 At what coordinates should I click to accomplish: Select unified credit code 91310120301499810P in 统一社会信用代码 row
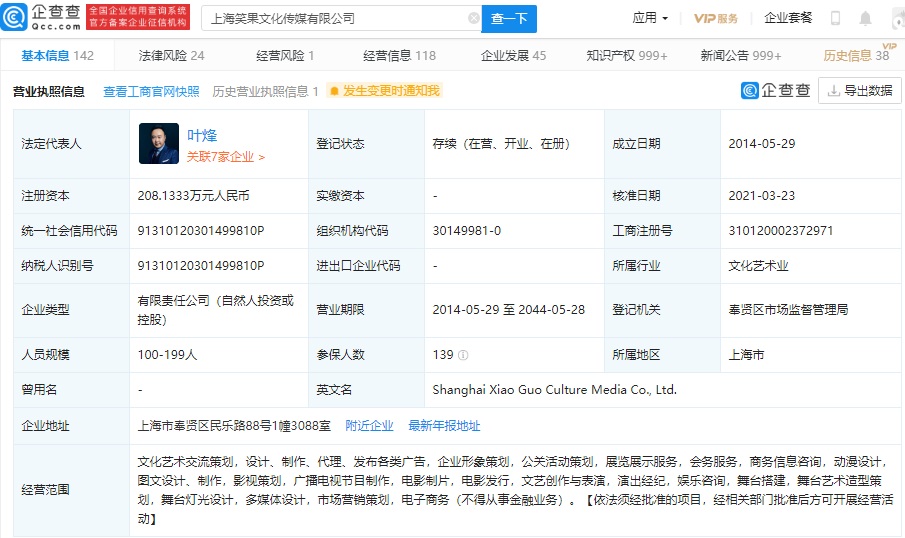pos(201,231)
